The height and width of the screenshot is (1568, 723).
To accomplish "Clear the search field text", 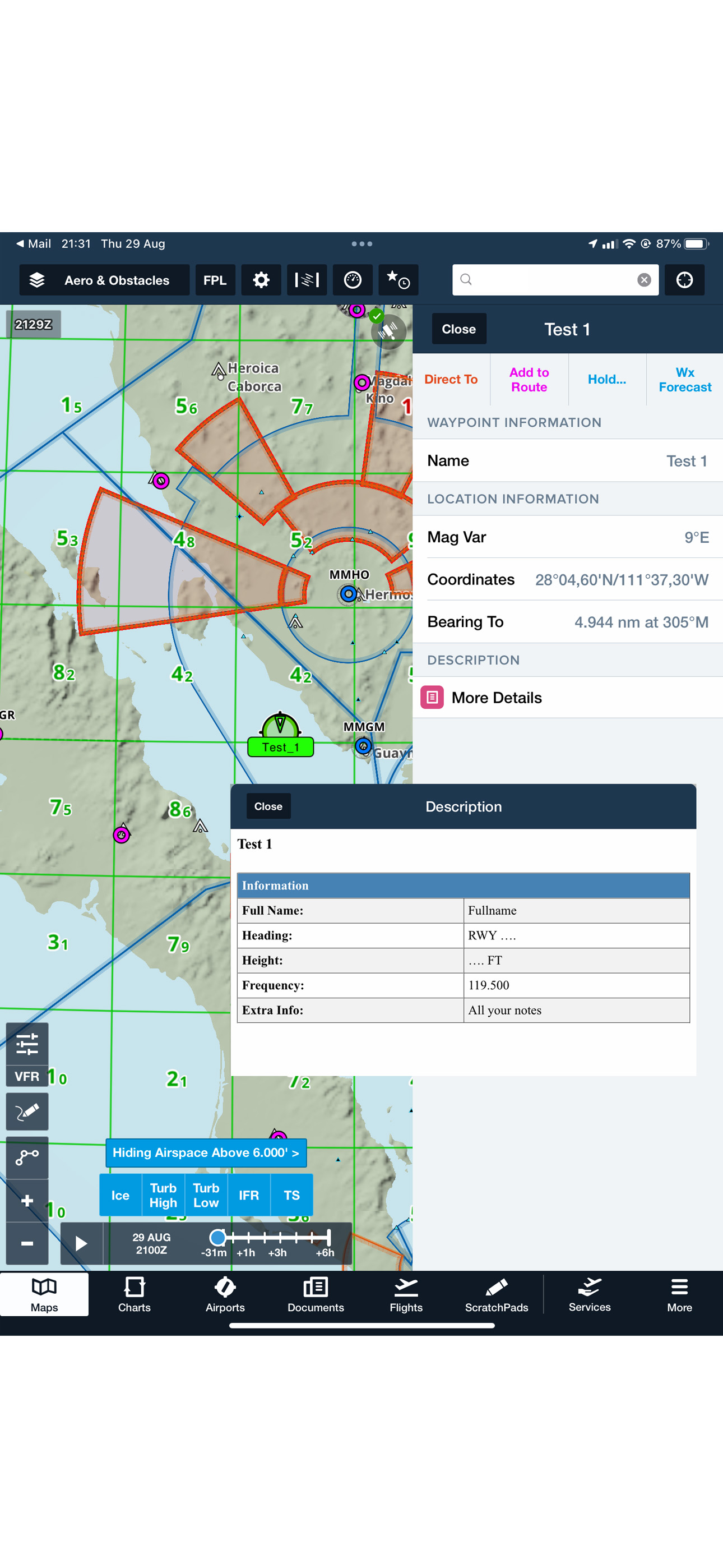I will coord(644,280).
